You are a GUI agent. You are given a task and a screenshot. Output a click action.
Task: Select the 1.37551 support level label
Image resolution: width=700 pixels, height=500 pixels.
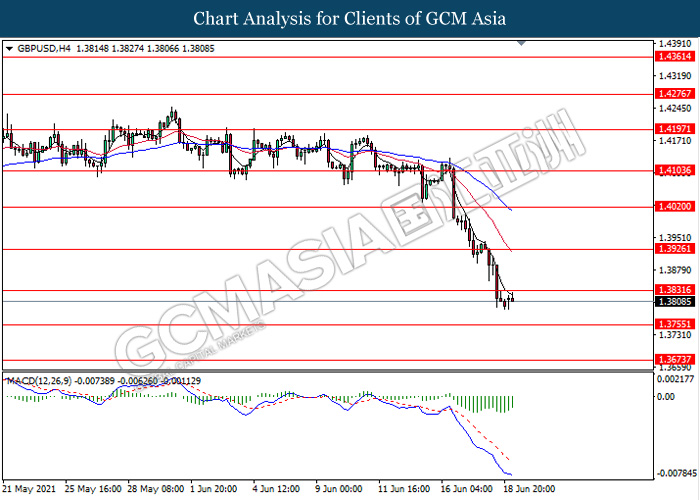(675, 324)
